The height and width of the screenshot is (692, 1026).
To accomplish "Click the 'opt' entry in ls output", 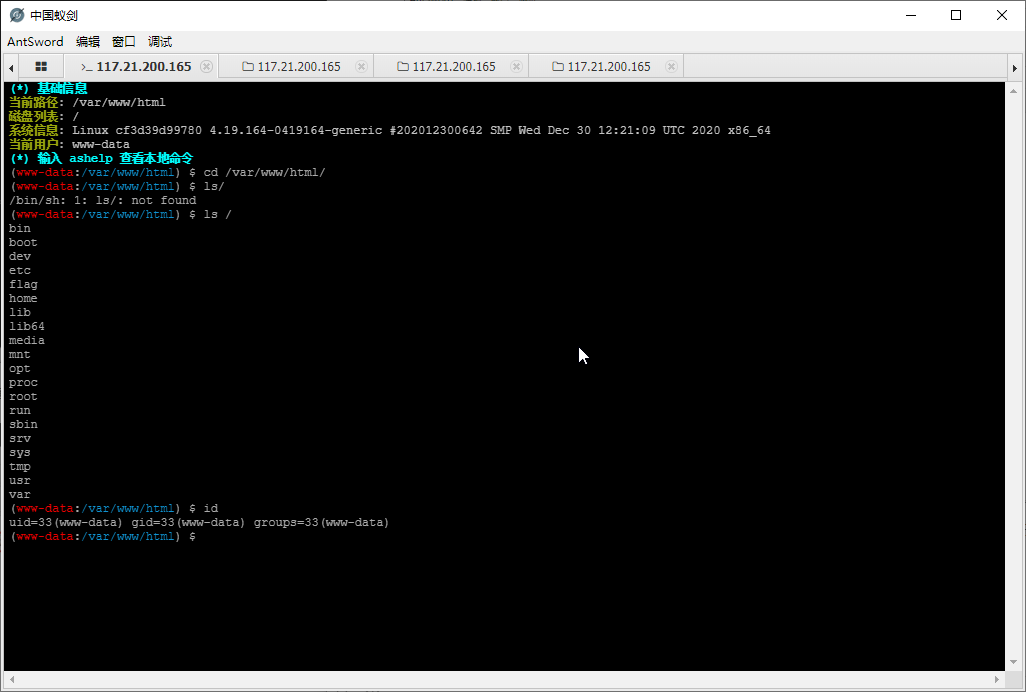I will [x=20, y=368].
